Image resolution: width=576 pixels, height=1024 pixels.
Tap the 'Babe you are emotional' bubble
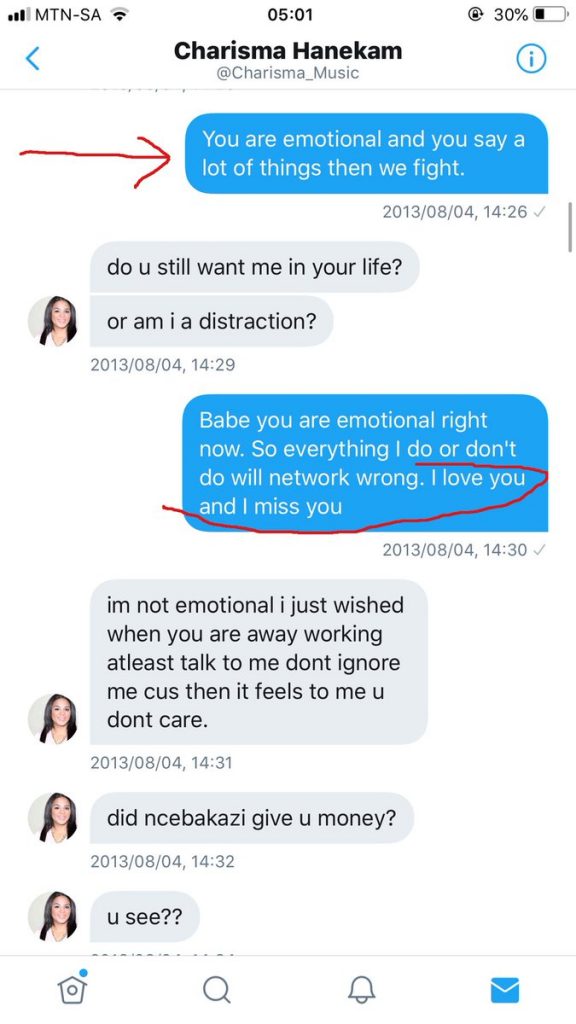pyautogui.click(x=366, y=462)
